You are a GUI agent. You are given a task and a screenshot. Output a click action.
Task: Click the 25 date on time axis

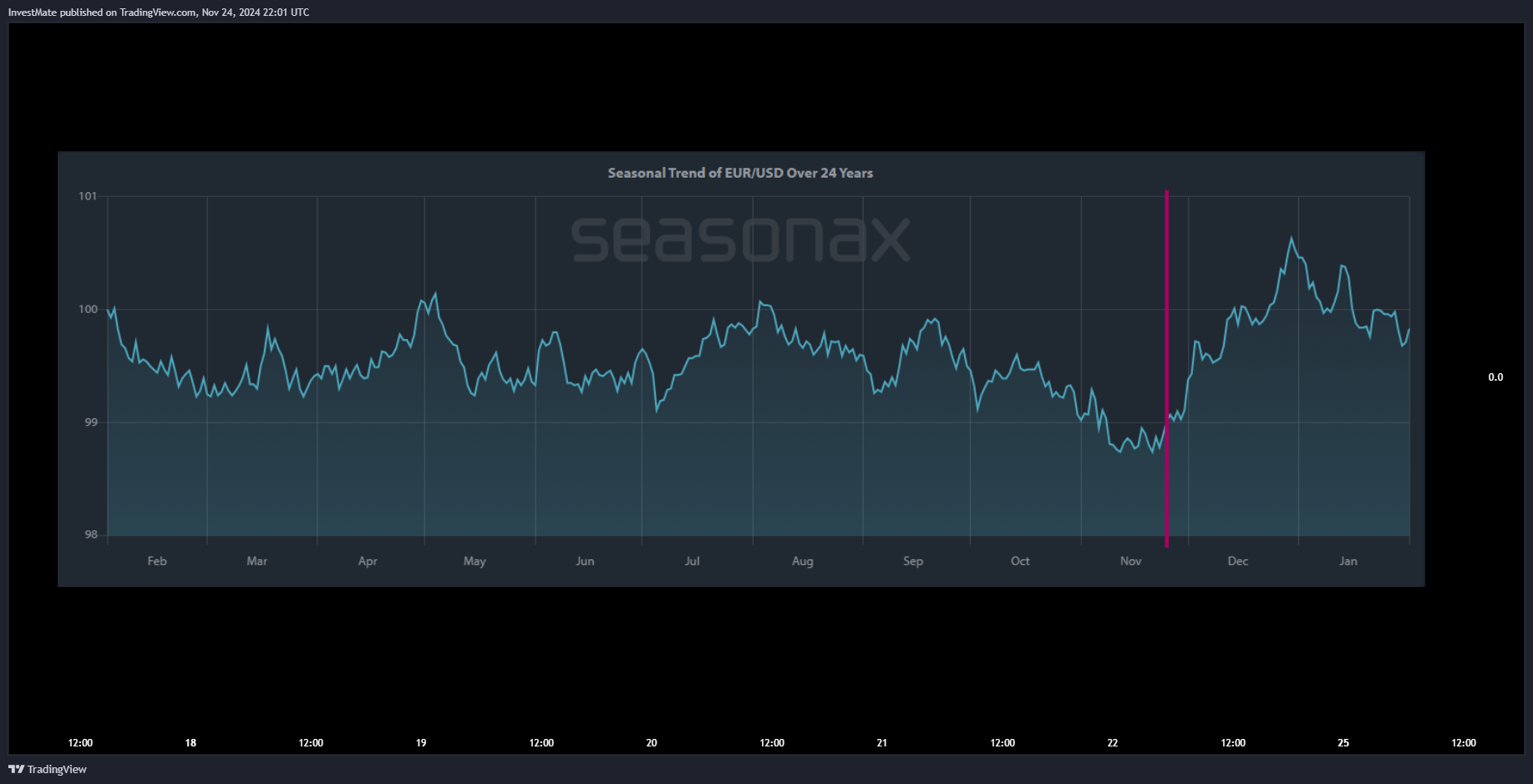pos(1343,743)
